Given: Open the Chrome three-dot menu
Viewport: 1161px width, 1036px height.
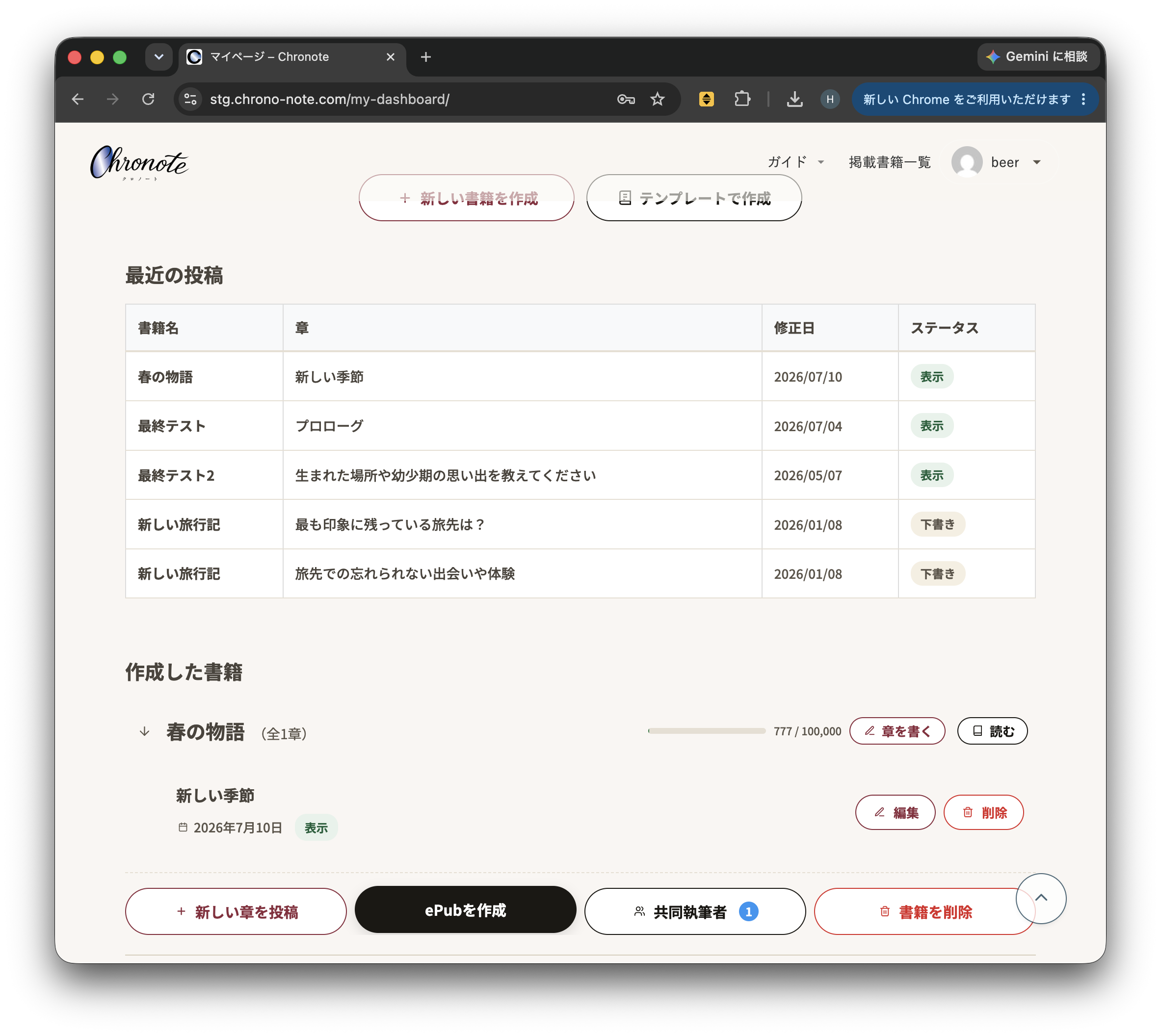Looking at the screenshot, I should pyautogui.click(x=1083, y=99).
